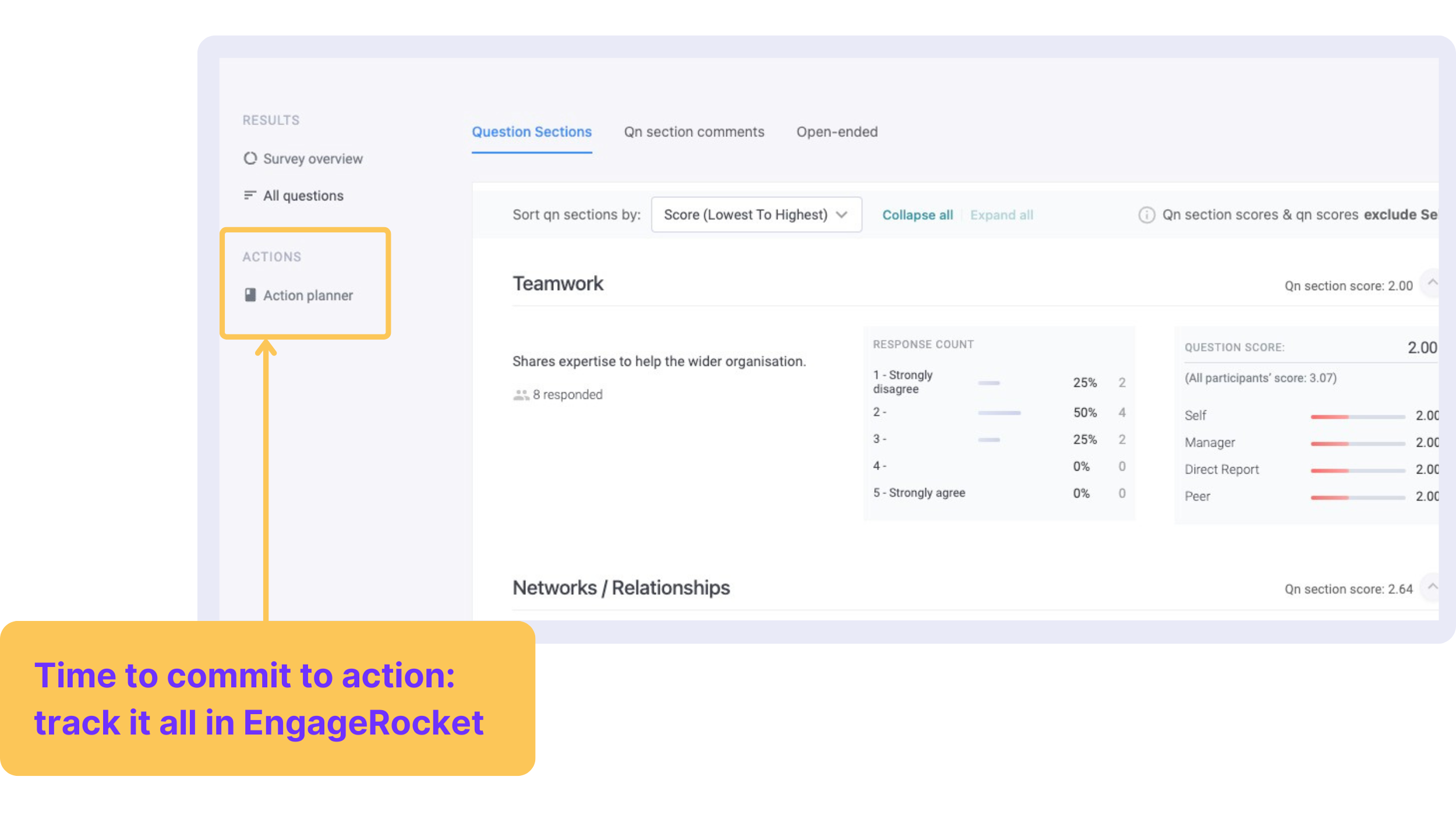Click the Teamwork section heading
The width and height of the screenshot is (1456, 819).
(557, 283)
